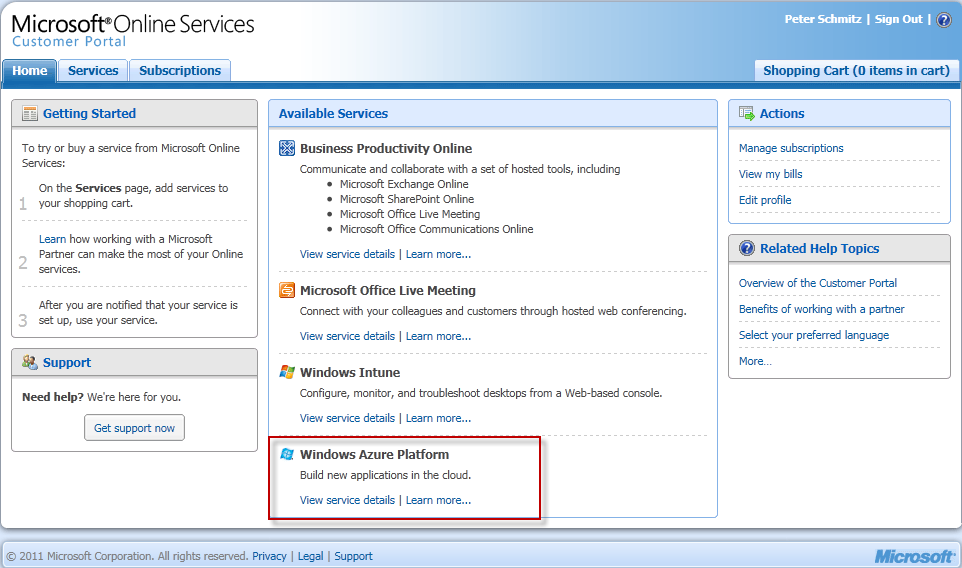Click the Microsoft logo in footer
This screenshot has width=962, height=568.
pos(914,556)
